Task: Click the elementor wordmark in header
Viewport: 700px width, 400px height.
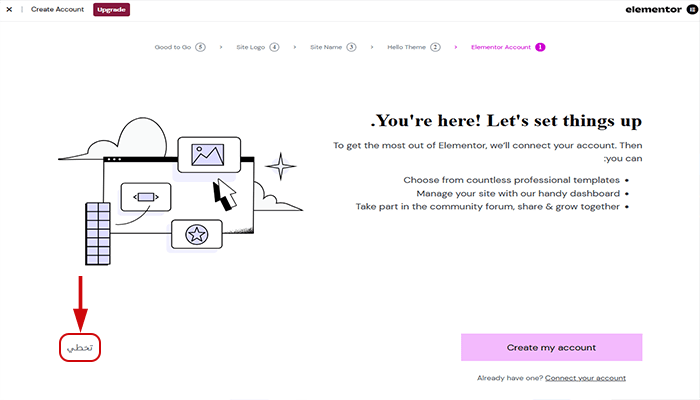Action: click(652, 10)
